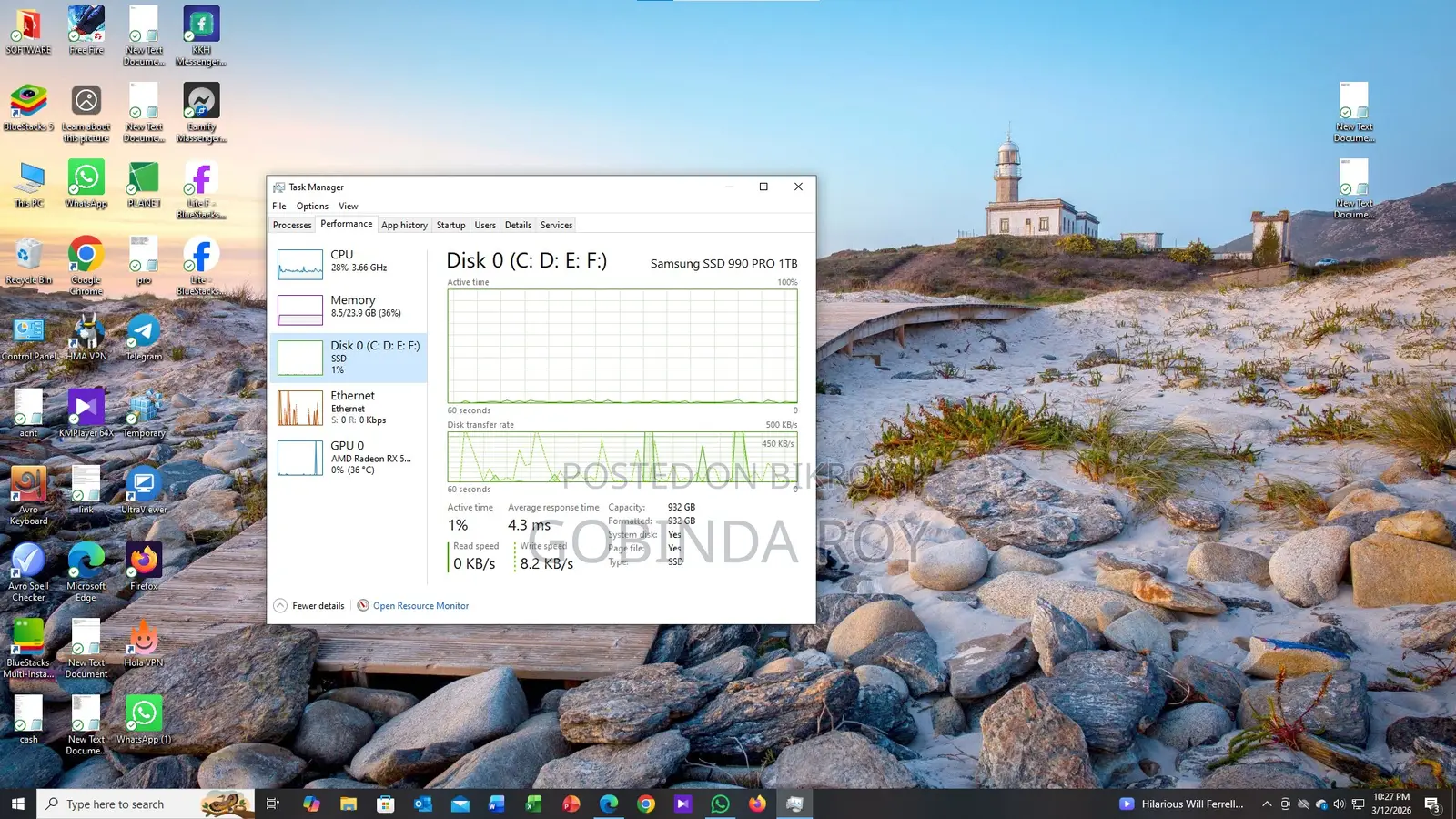Select the Memory item in the Task Manager sidebar
This screenshot has height=819, width=1456.
coord(349,309)
